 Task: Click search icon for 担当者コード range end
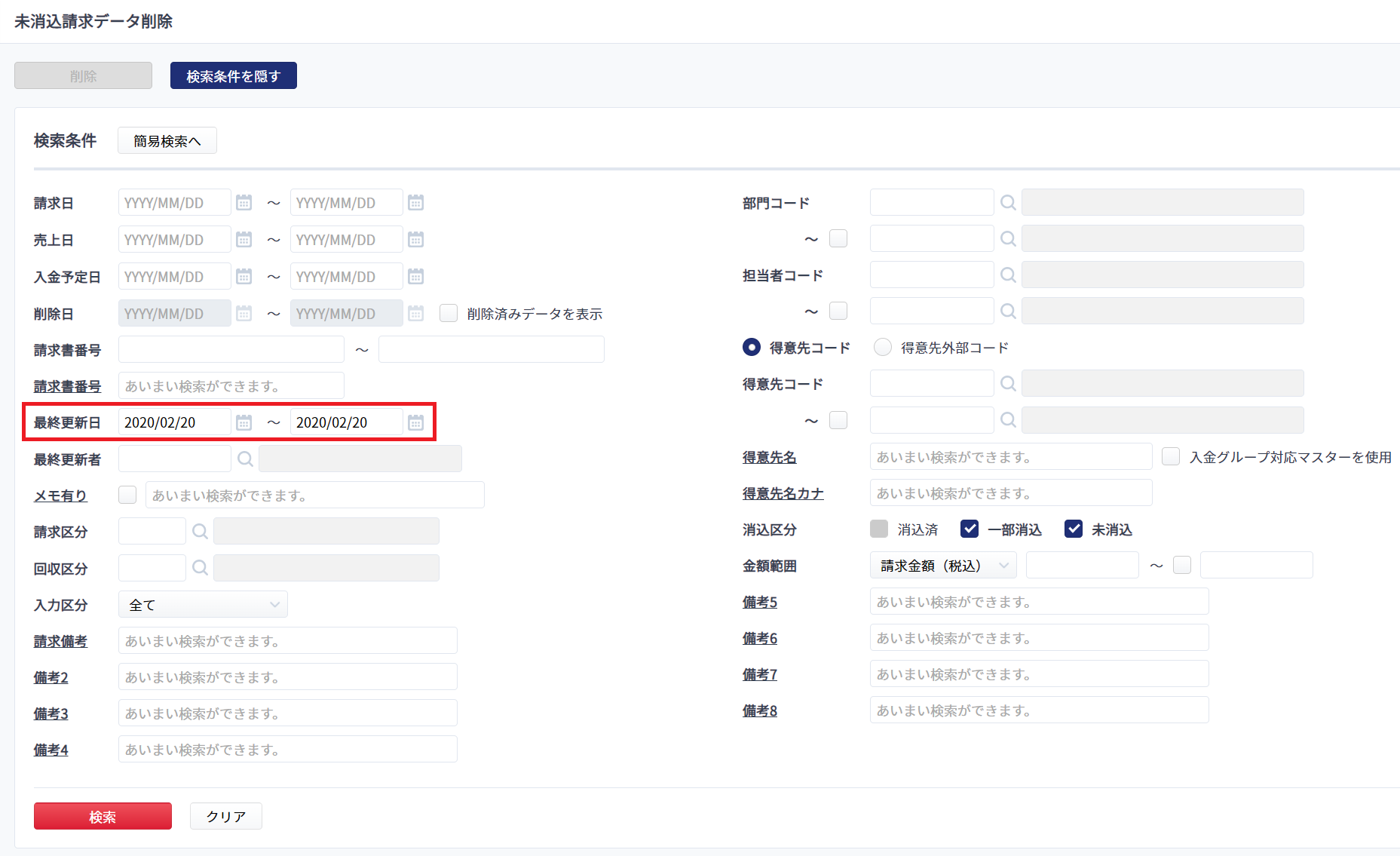click(x=1008, y=311)
